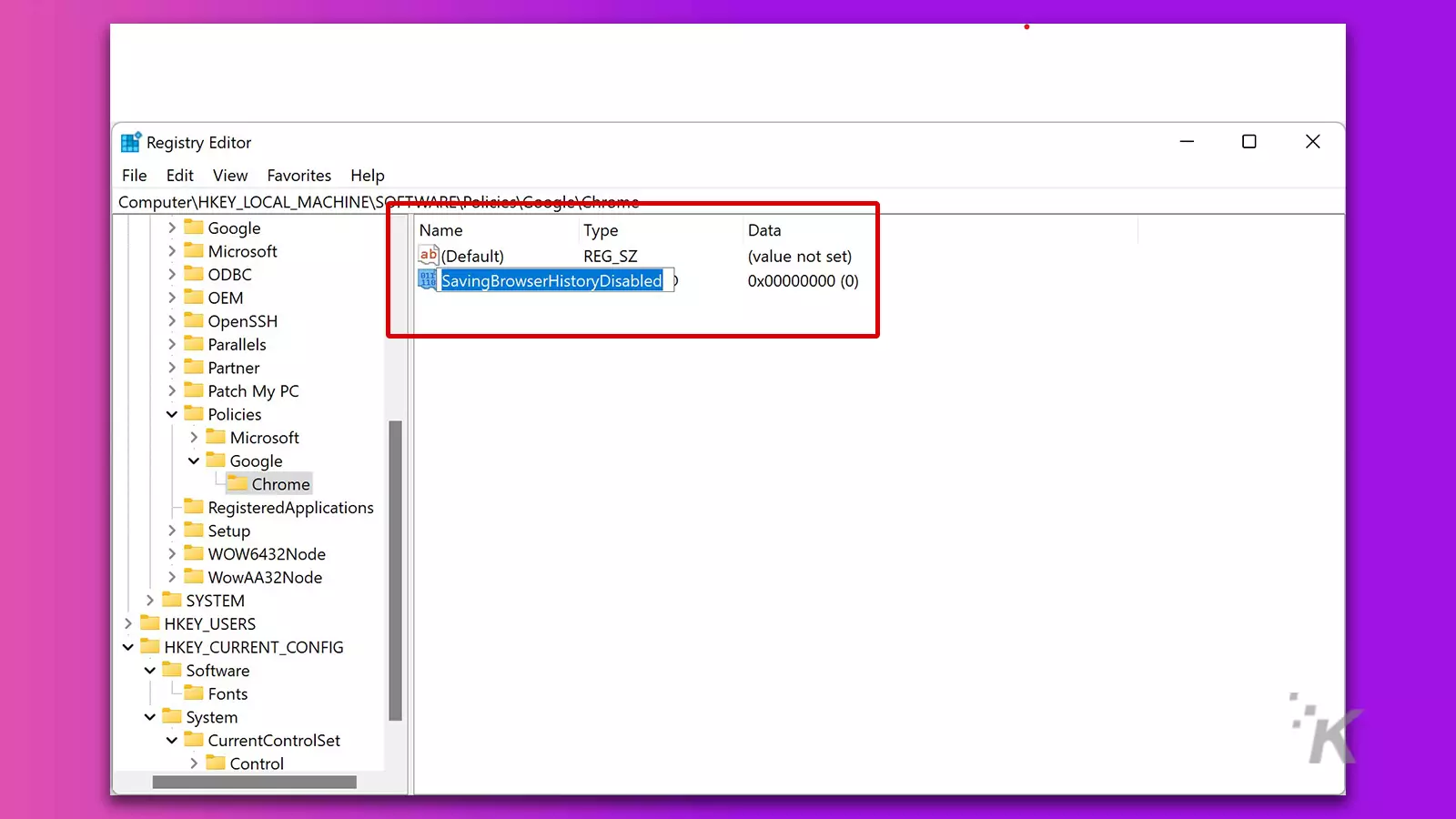Click the tree pane vertical scrollbar thumb

click(x=395, y=571)
